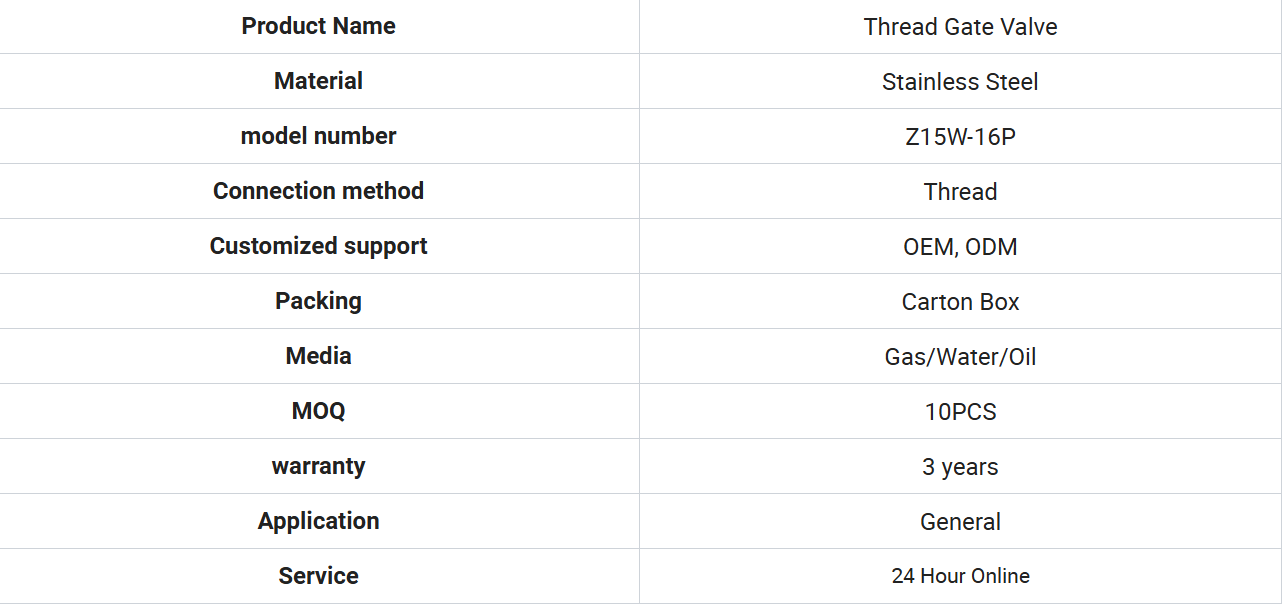Screen dimensions: 1284x606
Task: Click the MOQ label cell
Action: coord(319,411)
